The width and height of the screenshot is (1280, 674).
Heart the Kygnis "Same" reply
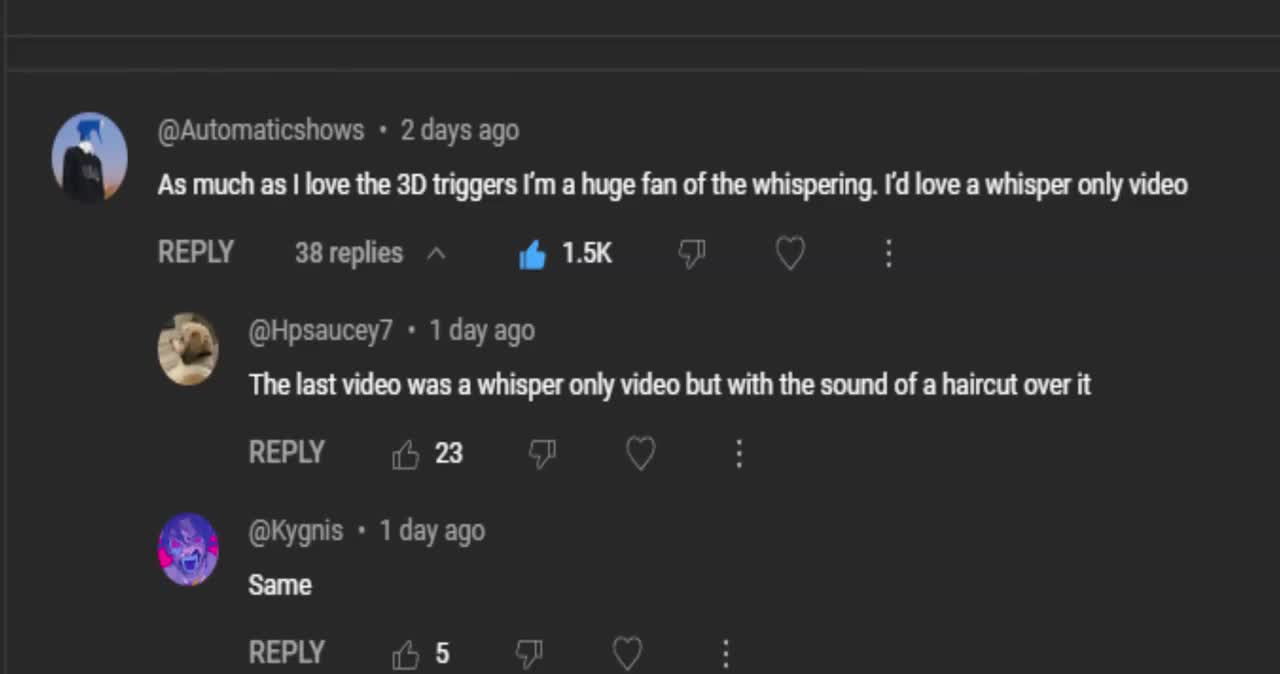627,654
